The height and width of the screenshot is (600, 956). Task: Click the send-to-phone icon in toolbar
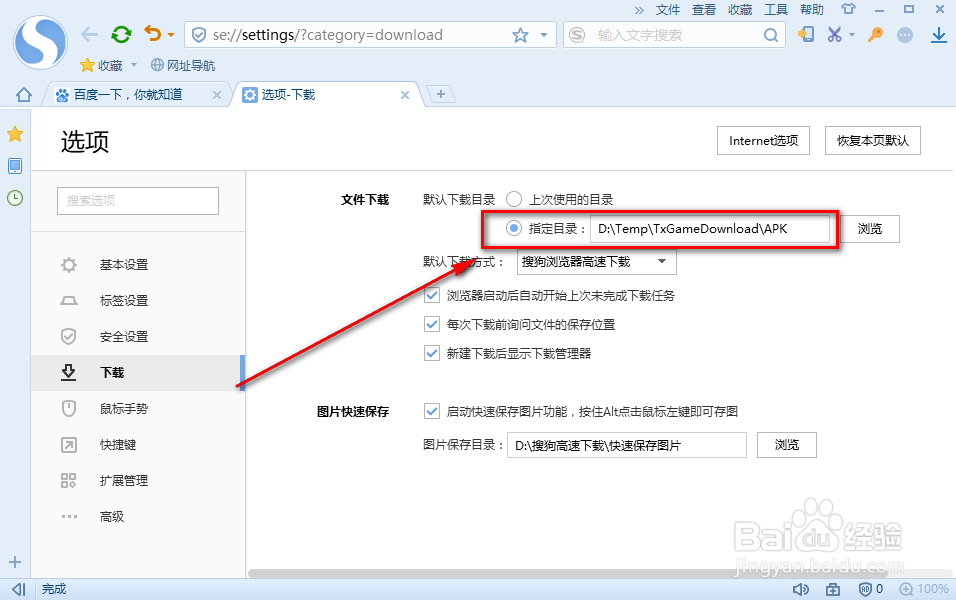(x=806, y=34)
